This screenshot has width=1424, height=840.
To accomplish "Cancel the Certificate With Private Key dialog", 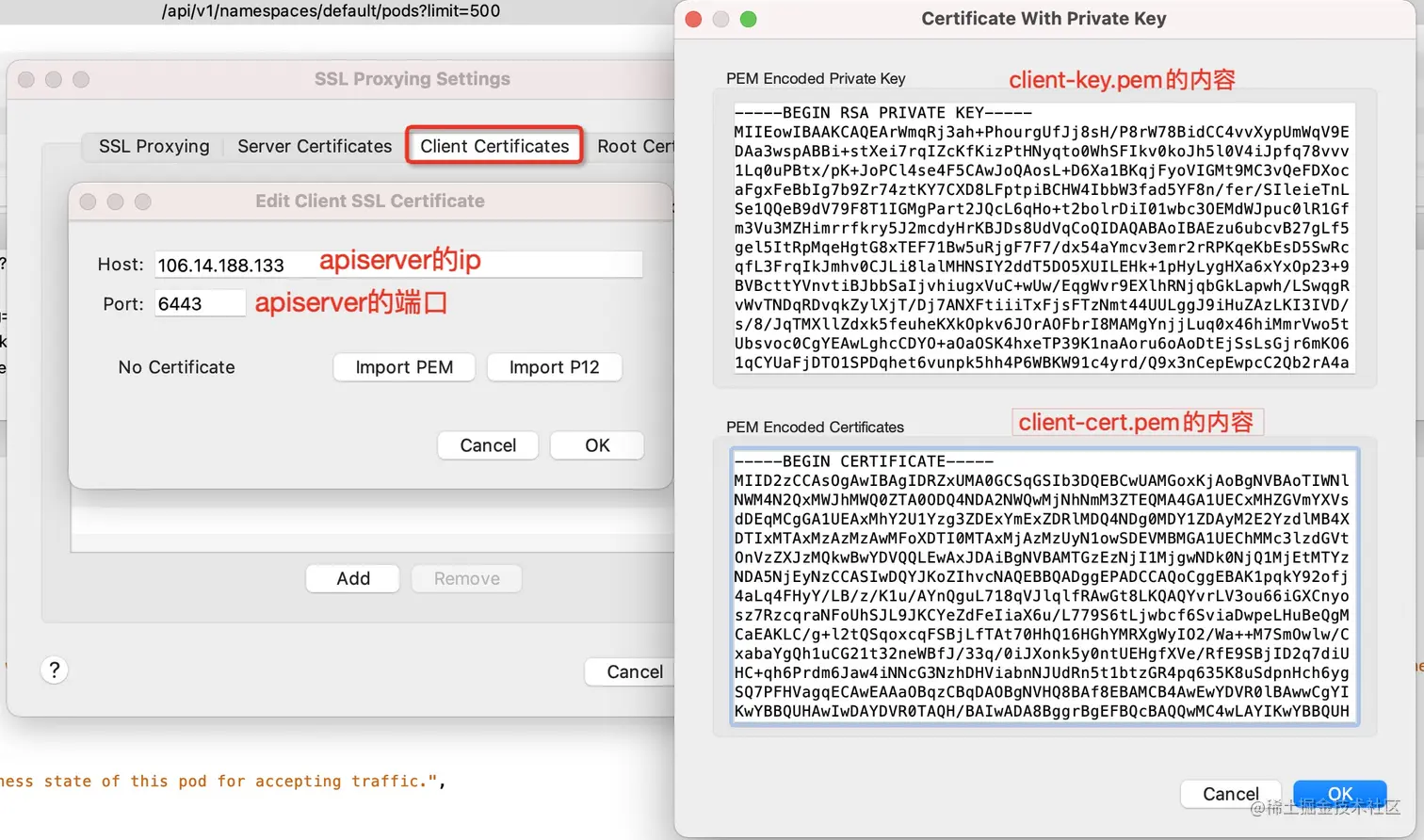I will [x=1230, y=793].
